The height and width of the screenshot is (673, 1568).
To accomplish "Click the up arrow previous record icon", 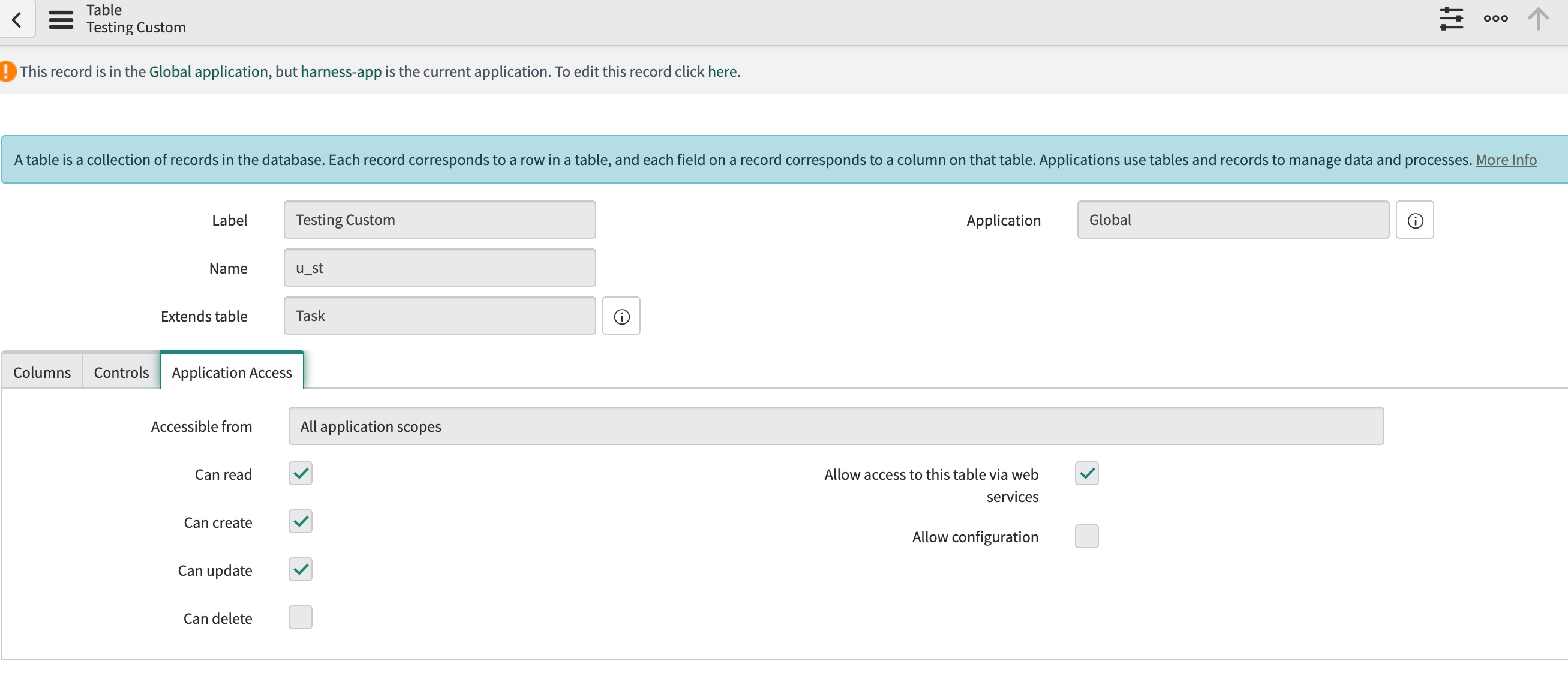I will coord(1539,18).
